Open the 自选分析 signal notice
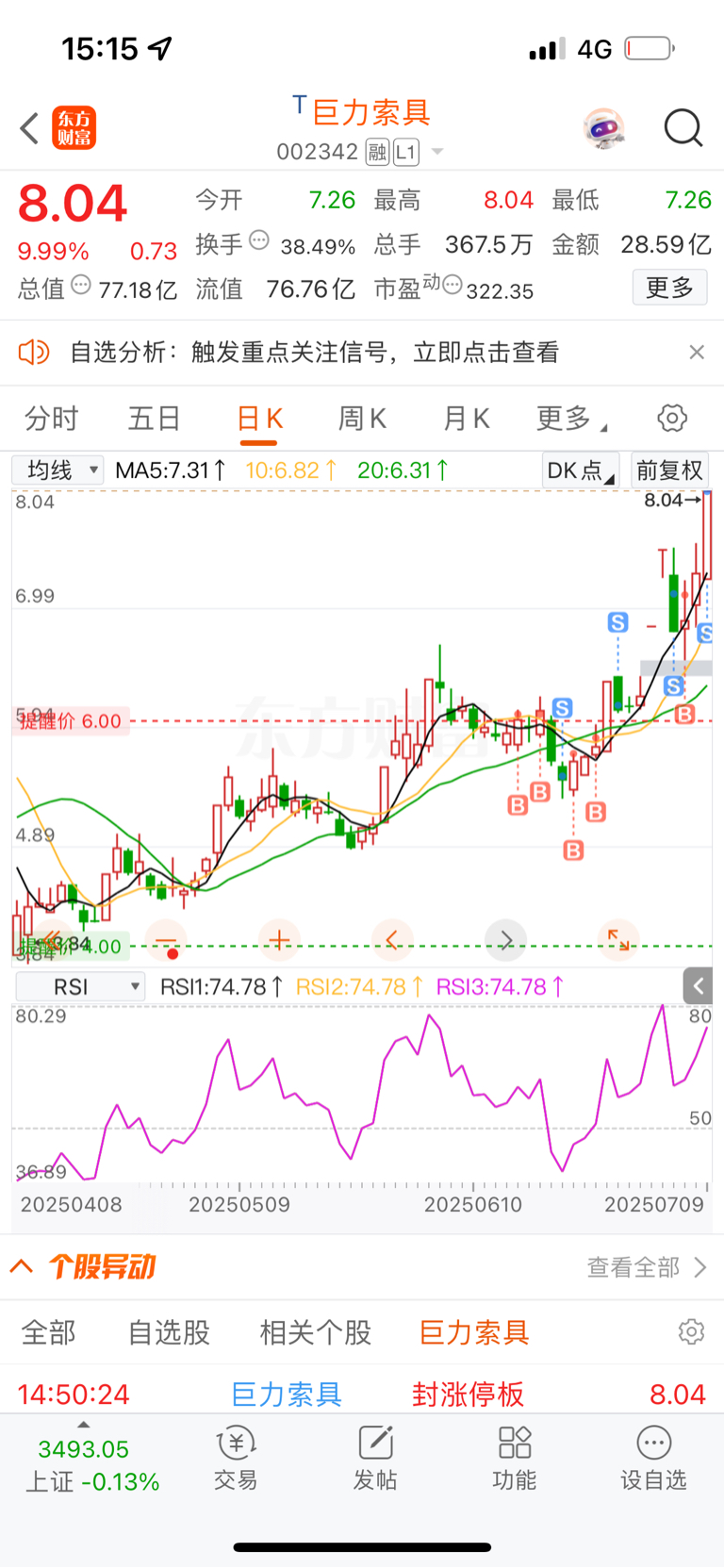724x1568 pixels. (x=315, y=353)
